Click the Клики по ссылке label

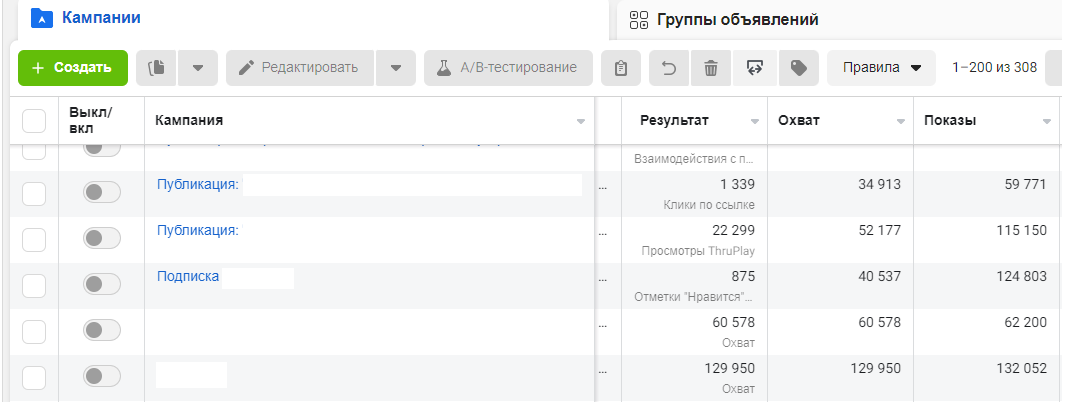coord(709,205)
